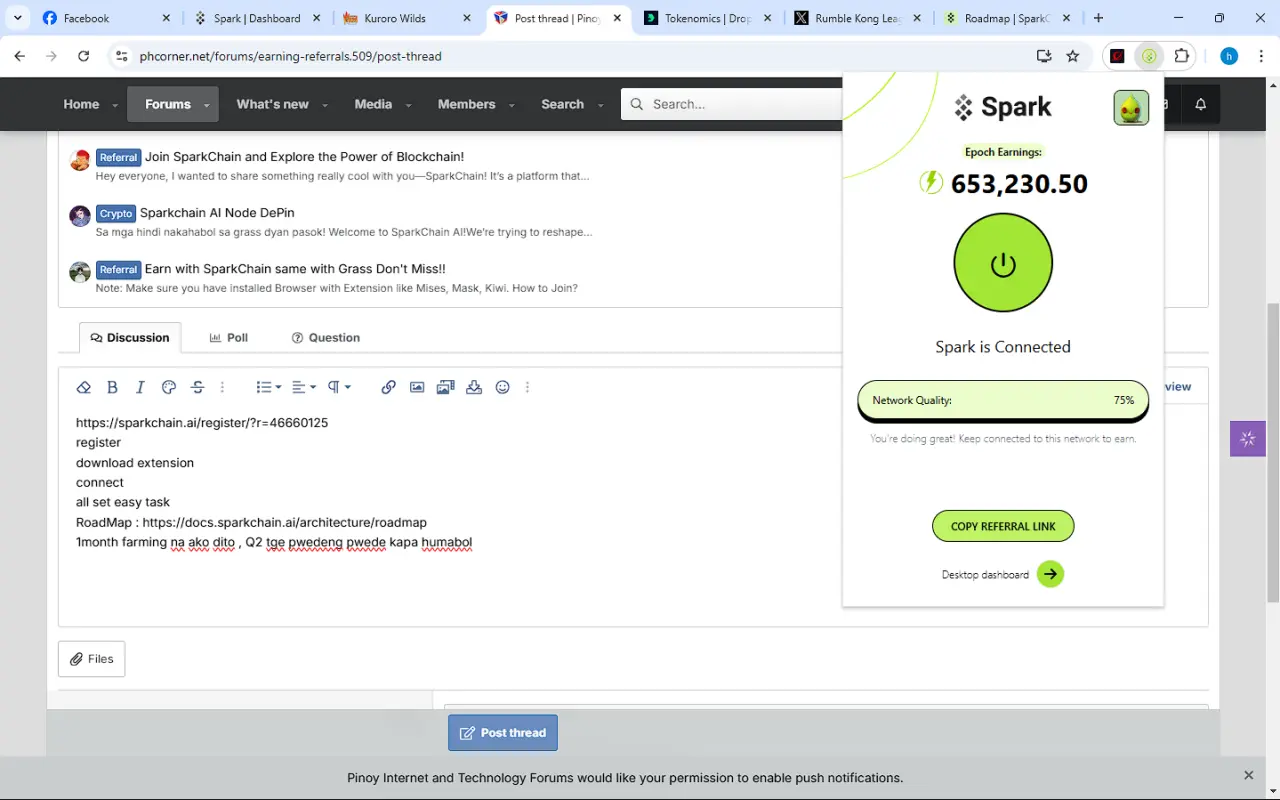Open thread 'Sparkchain AI Node DePin'
Image resolution: width=1280 pixels, height=800 pixels.
(x=217, y=213)
